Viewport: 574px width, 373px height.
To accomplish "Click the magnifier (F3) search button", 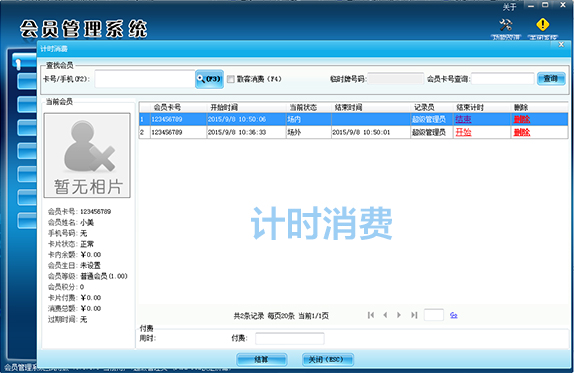I will (x=209, y=79).
